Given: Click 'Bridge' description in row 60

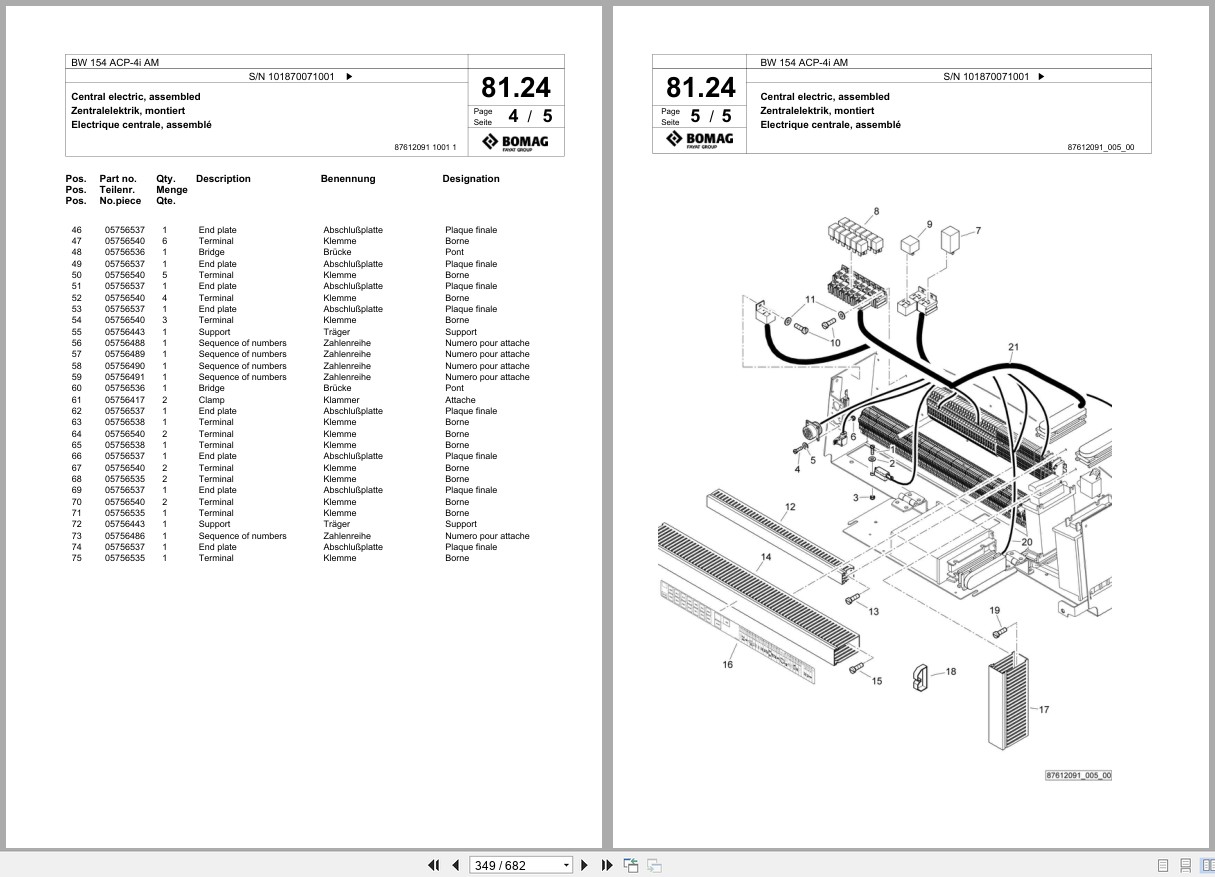Looking at the screenshot, I should coord(211,388).
